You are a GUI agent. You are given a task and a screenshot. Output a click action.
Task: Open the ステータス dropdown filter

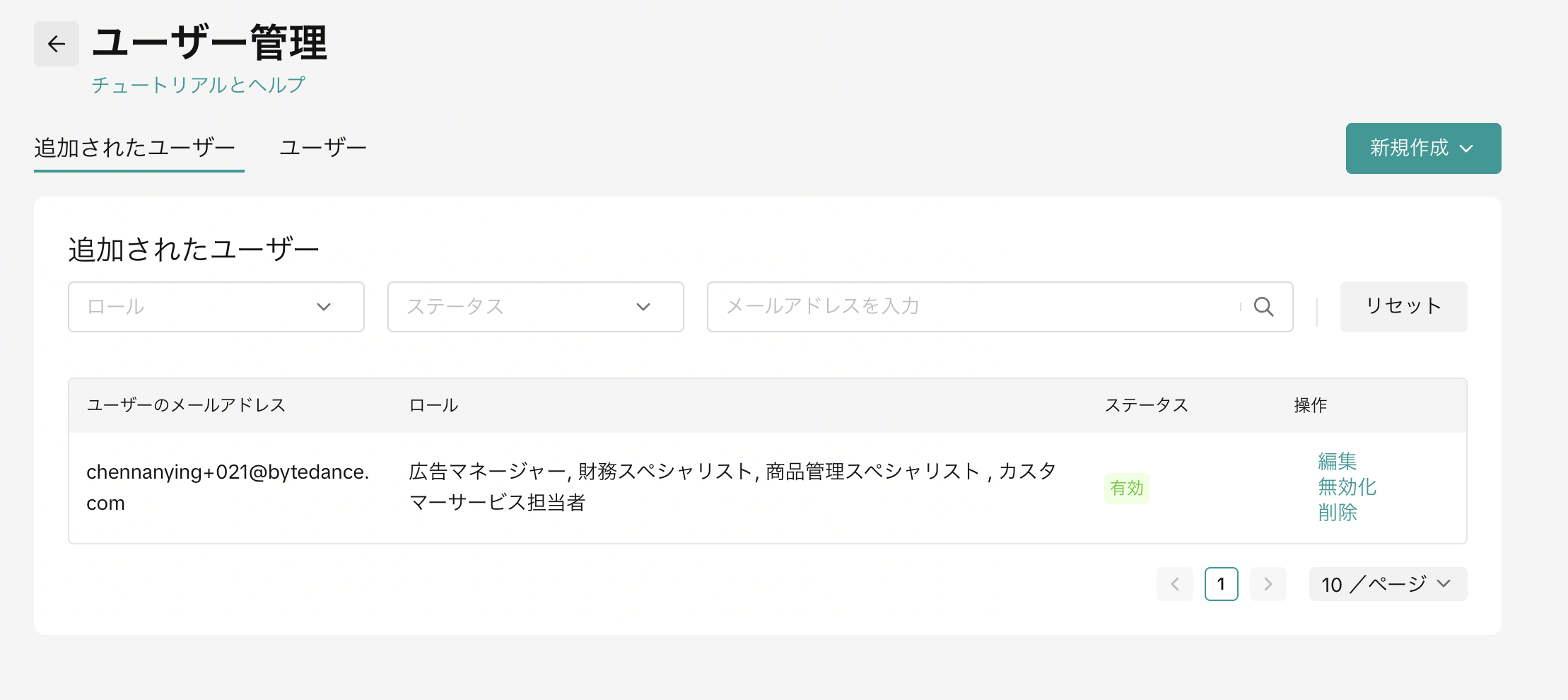pyautogui.click(x=536, y=307)
